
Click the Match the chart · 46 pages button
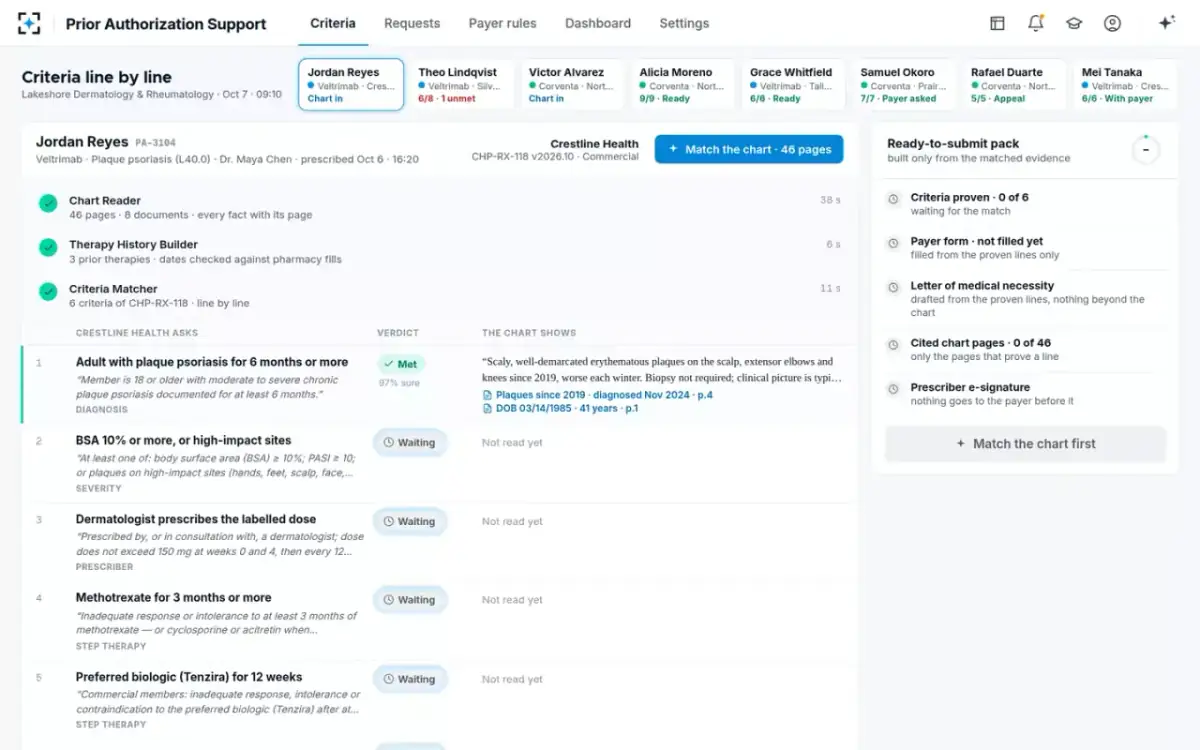coord(749,149)
